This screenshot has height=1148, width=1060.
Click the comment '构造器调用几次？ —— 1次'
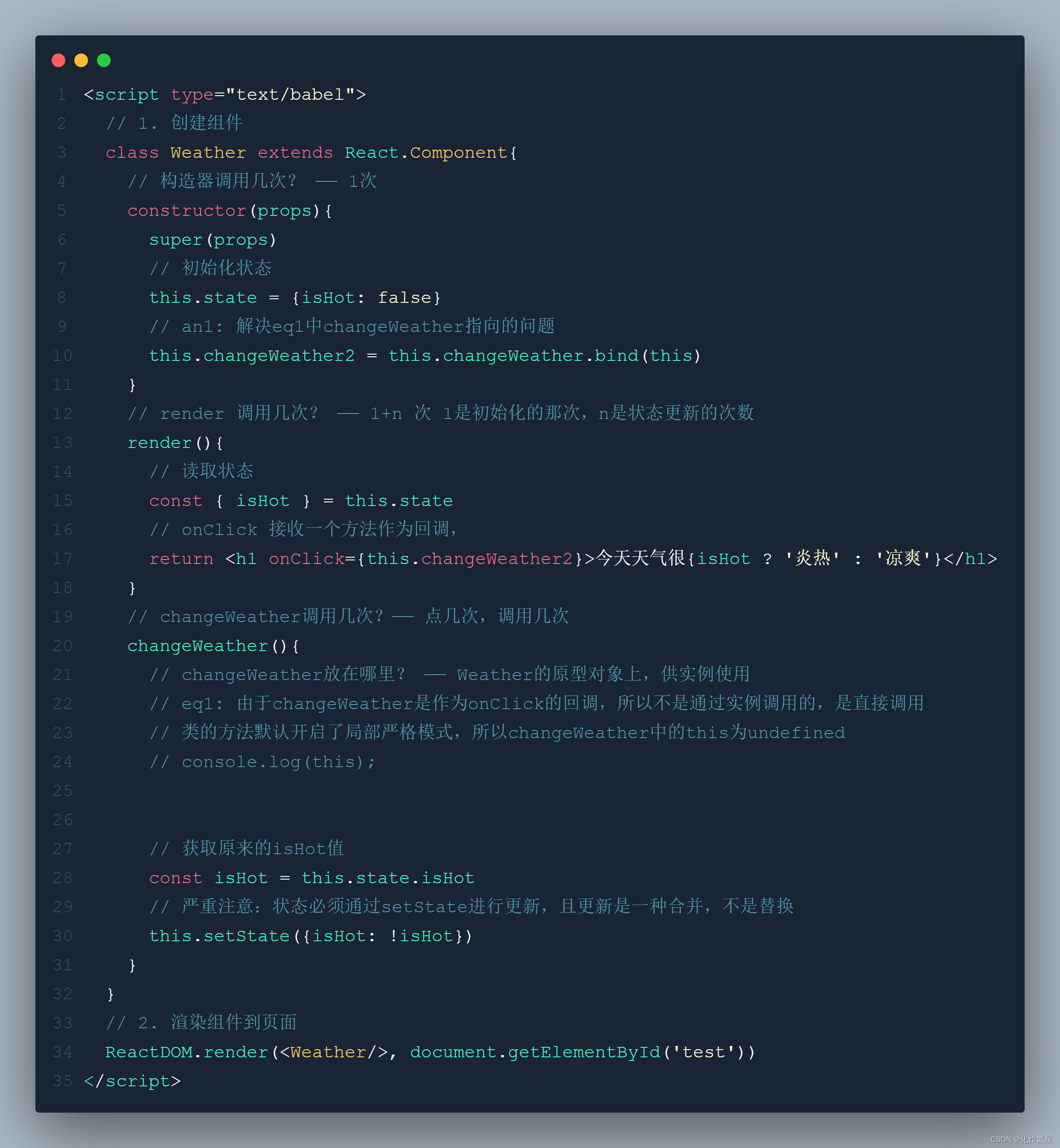click(x=268, y=181)
